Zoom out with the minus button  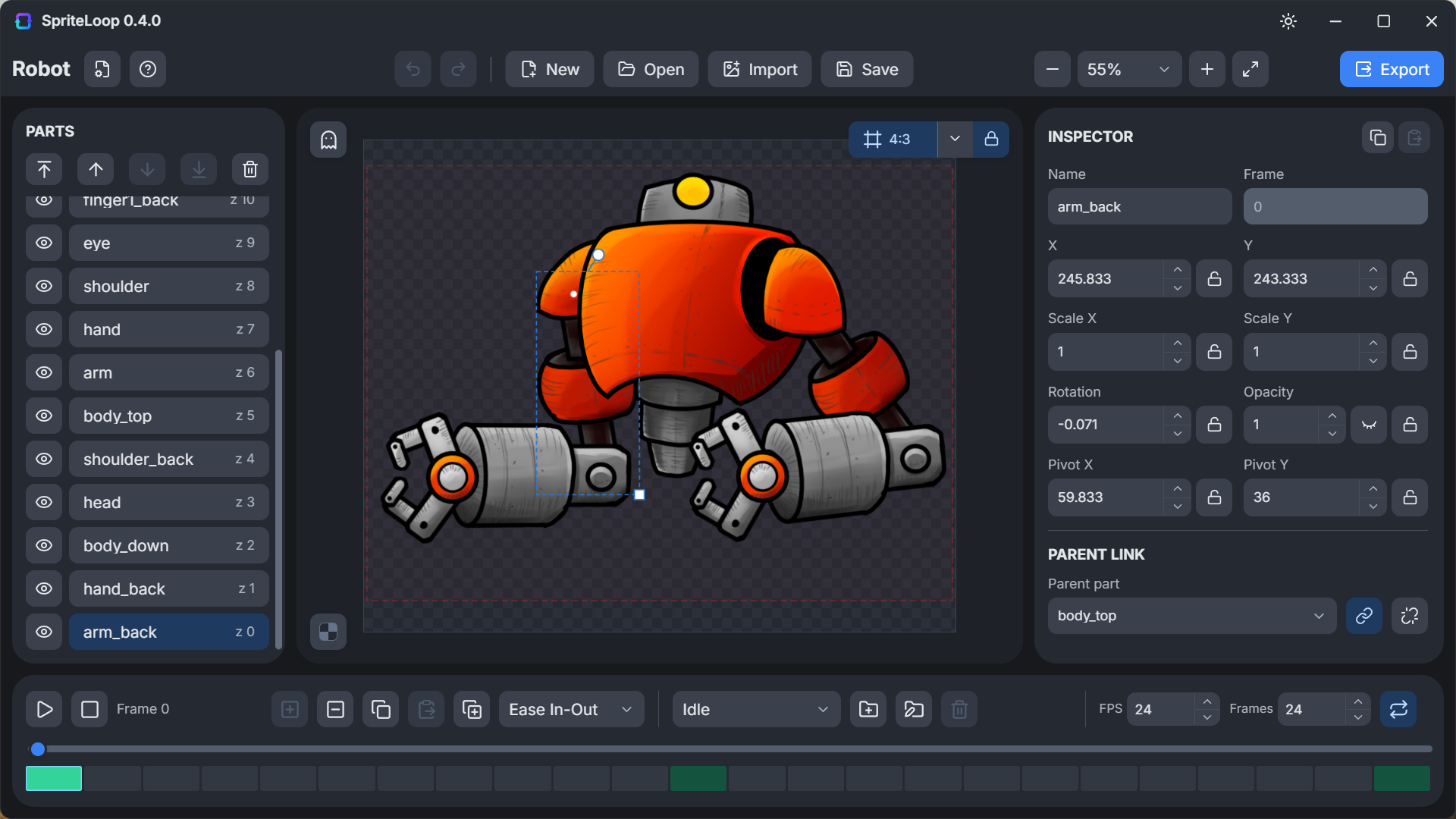click(x=1053, y=69)
